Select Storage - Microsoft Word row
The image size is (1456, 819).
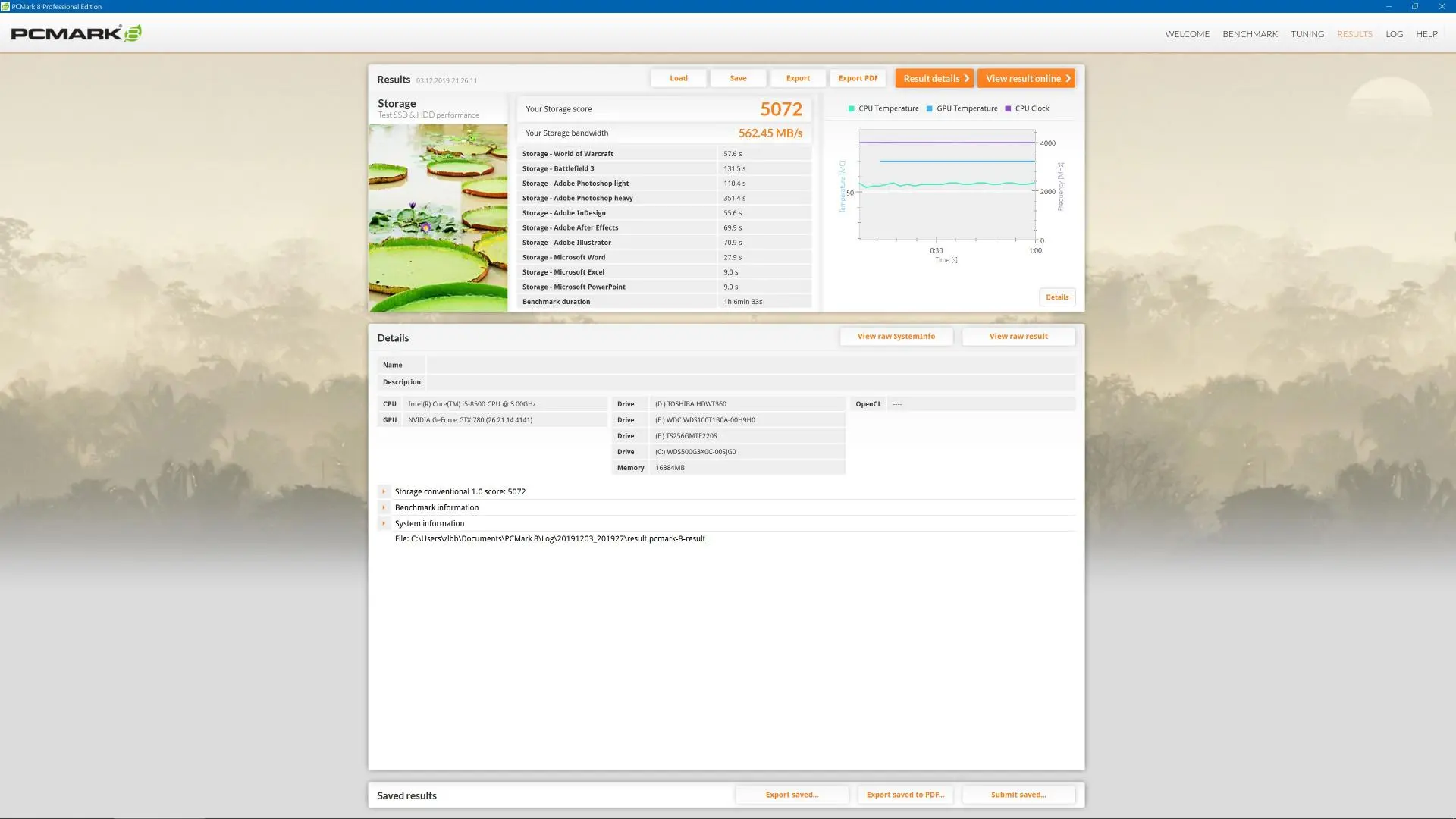click(x=664, y=257)
